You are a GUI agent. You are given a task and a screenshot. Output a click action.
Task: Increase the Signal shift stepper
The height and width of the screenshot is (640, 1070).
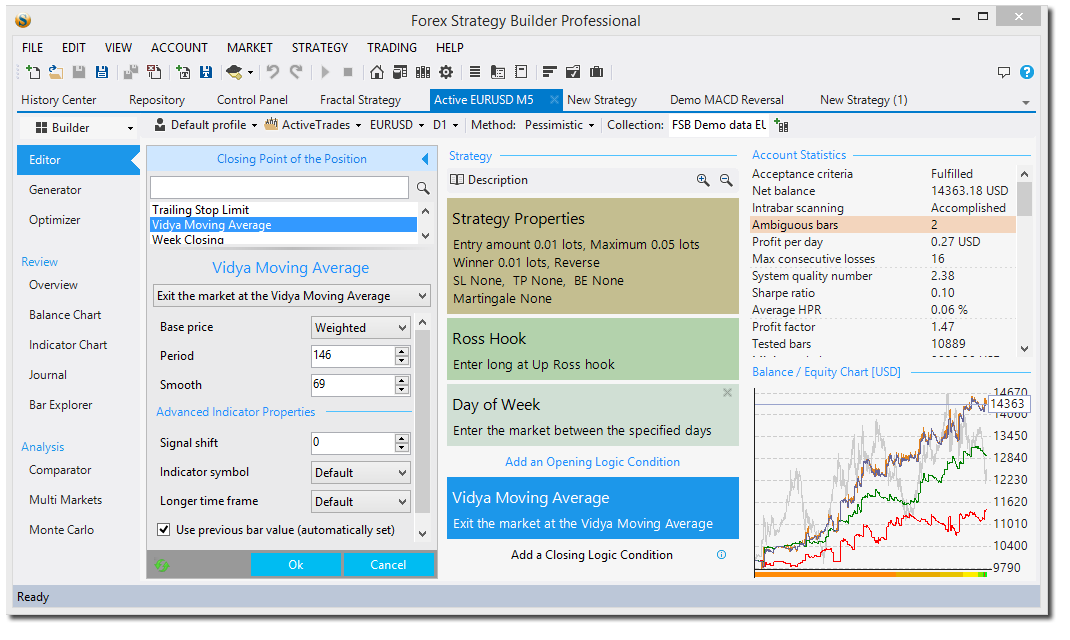click(402, 438)
